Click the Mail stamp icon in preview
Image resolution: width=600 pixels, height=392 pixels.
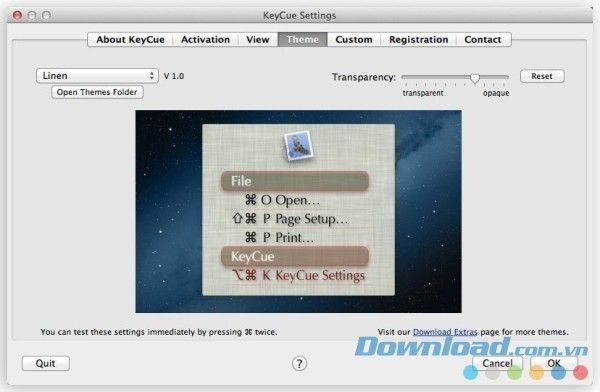tap(298, 146)
